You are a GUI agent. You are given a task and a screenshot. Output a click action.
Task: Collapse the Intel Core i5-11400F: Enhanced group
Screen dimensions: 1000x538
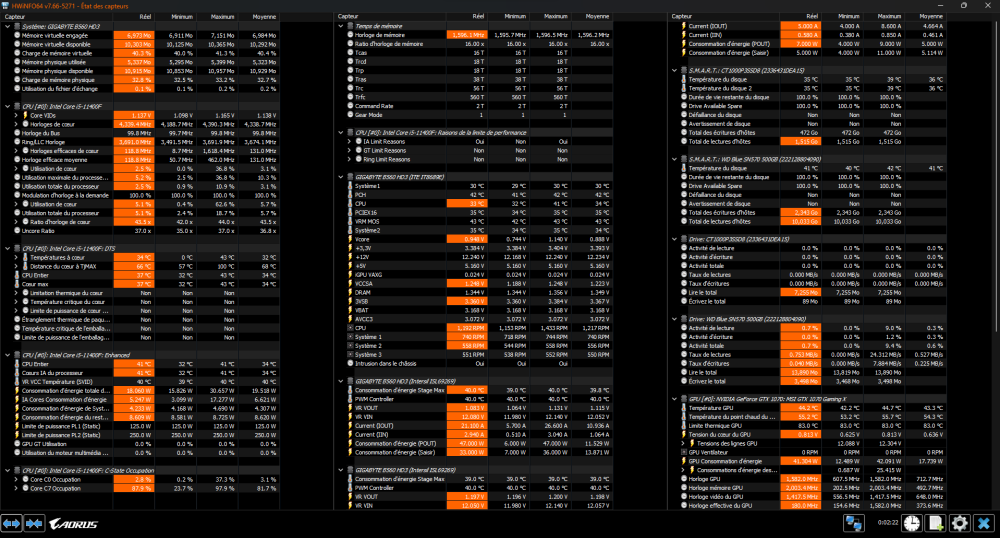[x=8, y=355]
